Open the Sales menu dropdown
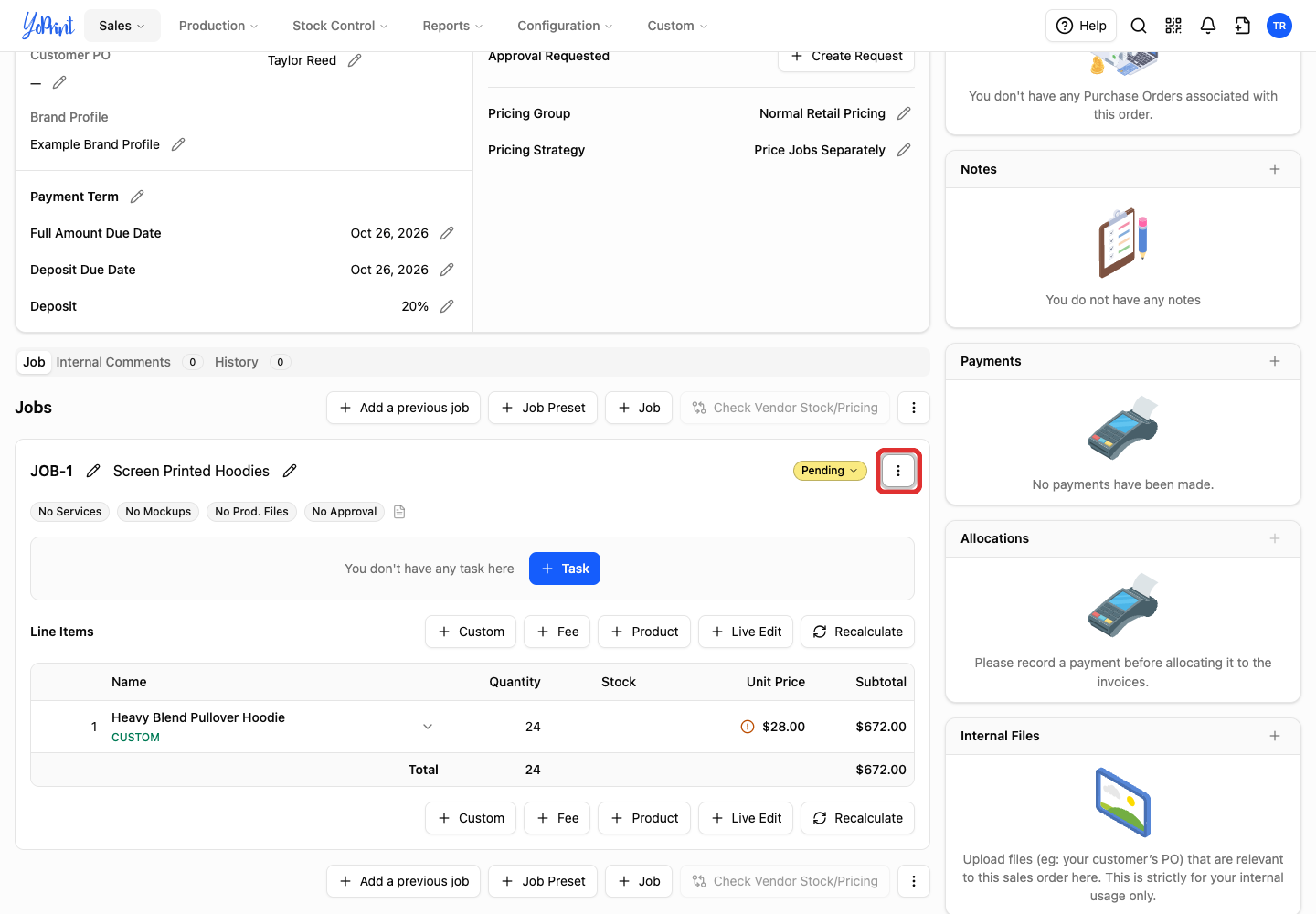 coord(122,26)
